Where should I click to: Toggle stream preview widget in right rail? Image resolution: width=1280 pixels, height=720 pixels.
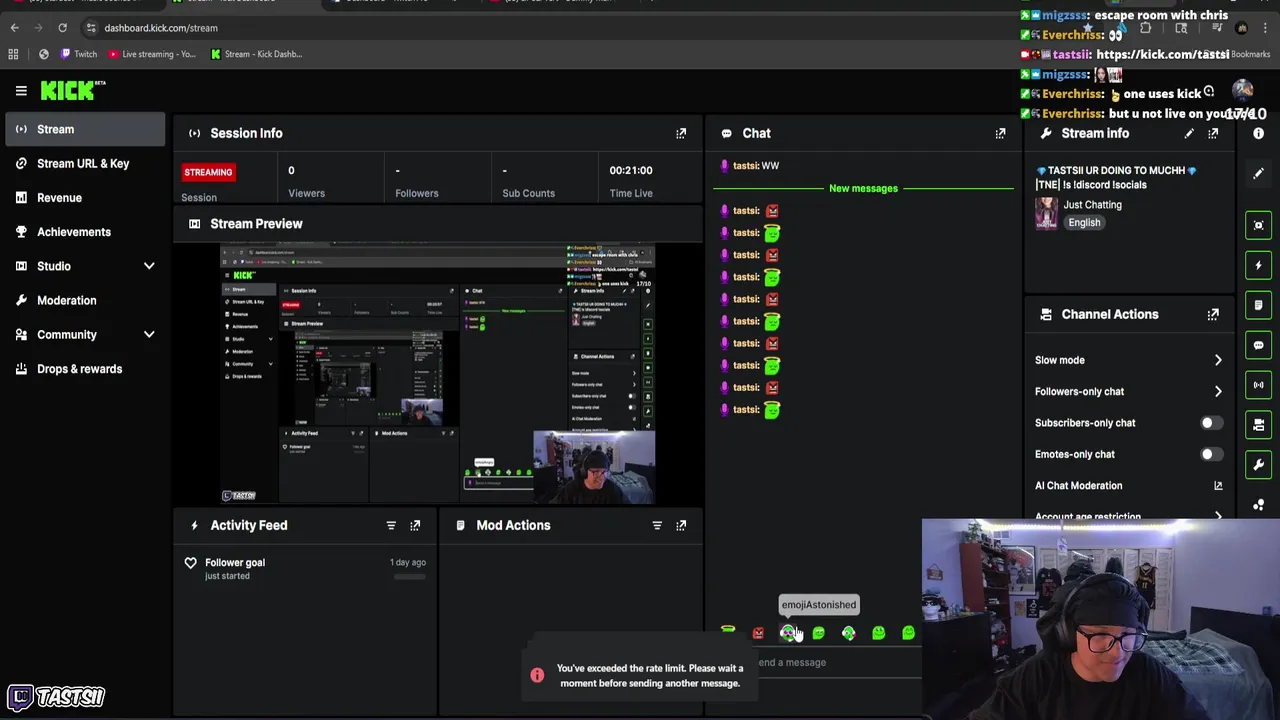[x=1259, y=225]
